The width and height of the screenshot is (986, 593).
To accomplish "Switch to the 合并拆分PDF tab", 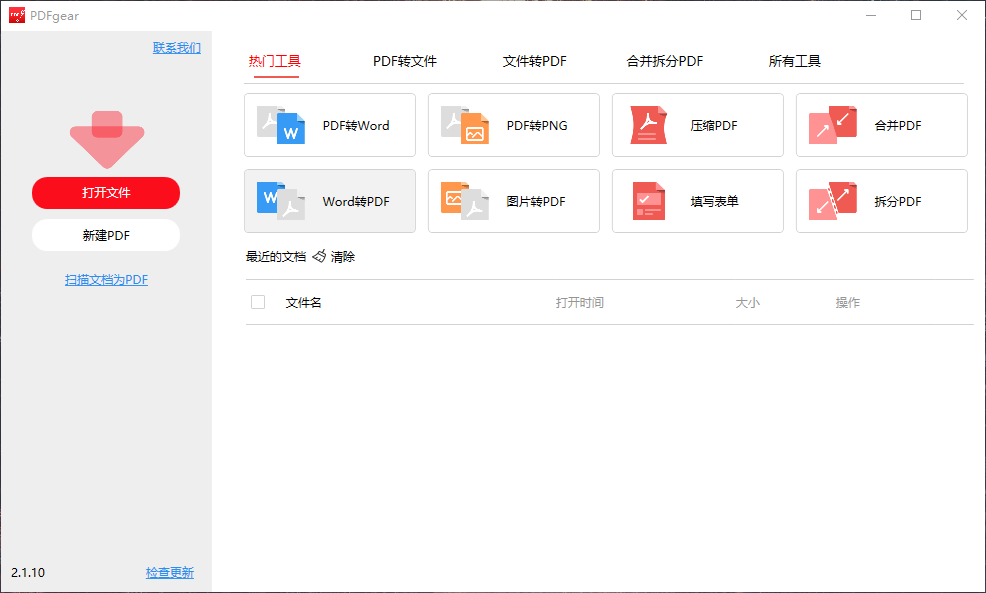I will point(665,61).
